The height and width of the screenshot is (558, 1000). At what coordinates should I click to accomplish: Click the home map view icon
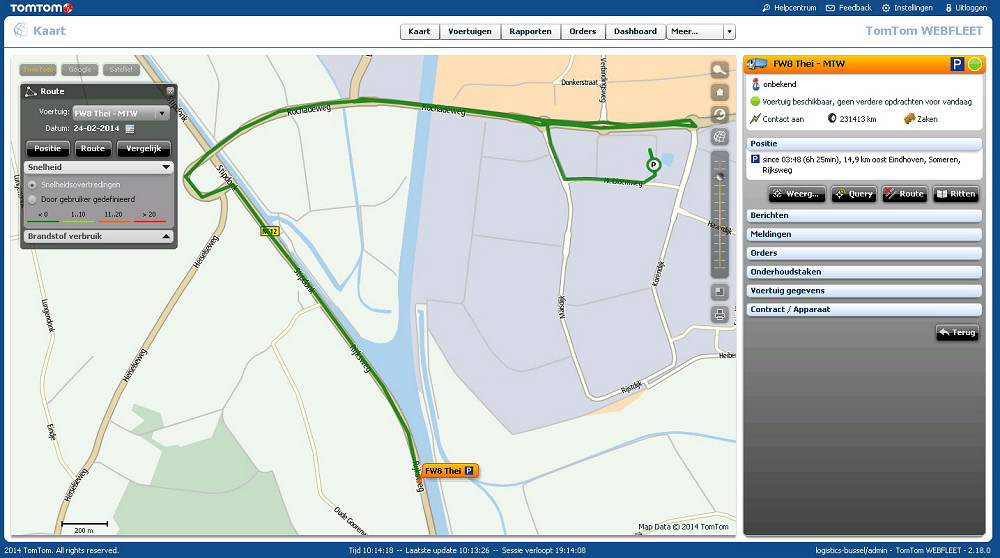click(719, 92)
